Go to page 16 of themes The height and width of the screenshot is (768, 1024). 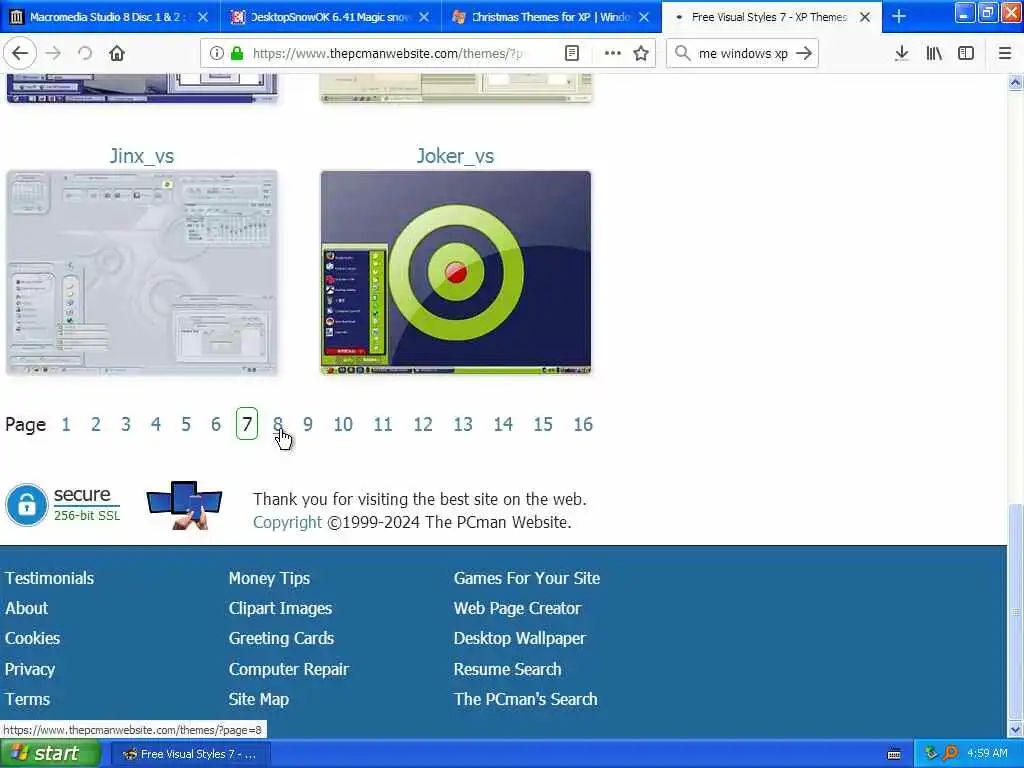tap(583, 424)
